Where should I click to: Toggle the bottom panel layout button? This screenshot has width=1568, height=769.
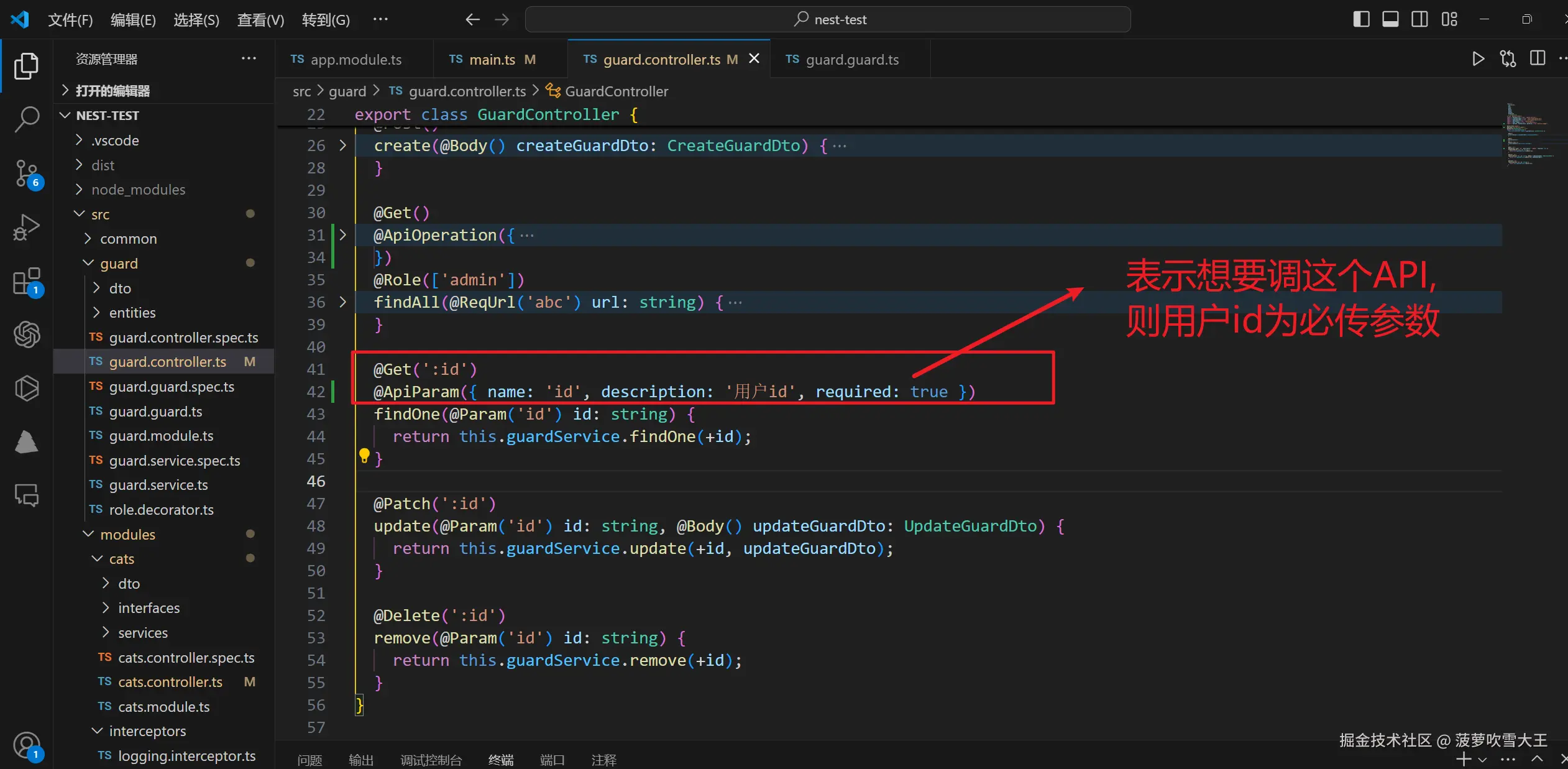pos(1390,19)
